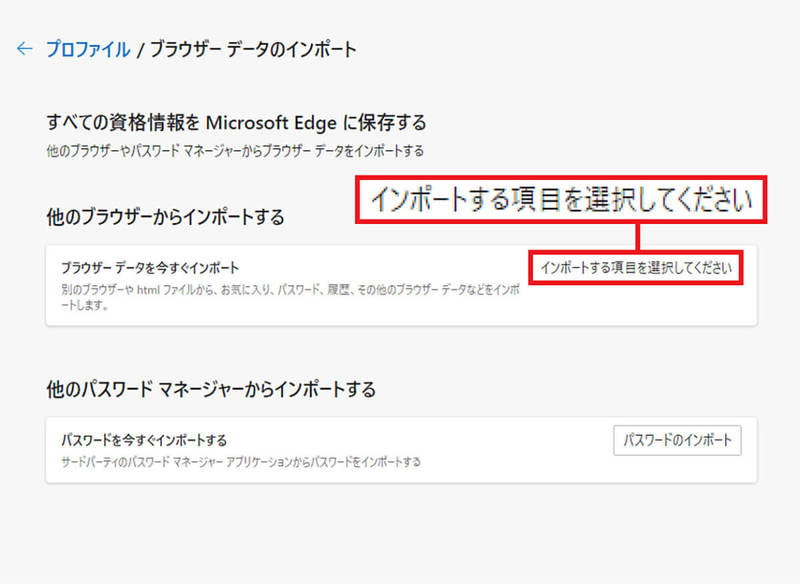Screen dimensions: 800x584
Task: Click the back arrow icon
Action: [24, 48]
